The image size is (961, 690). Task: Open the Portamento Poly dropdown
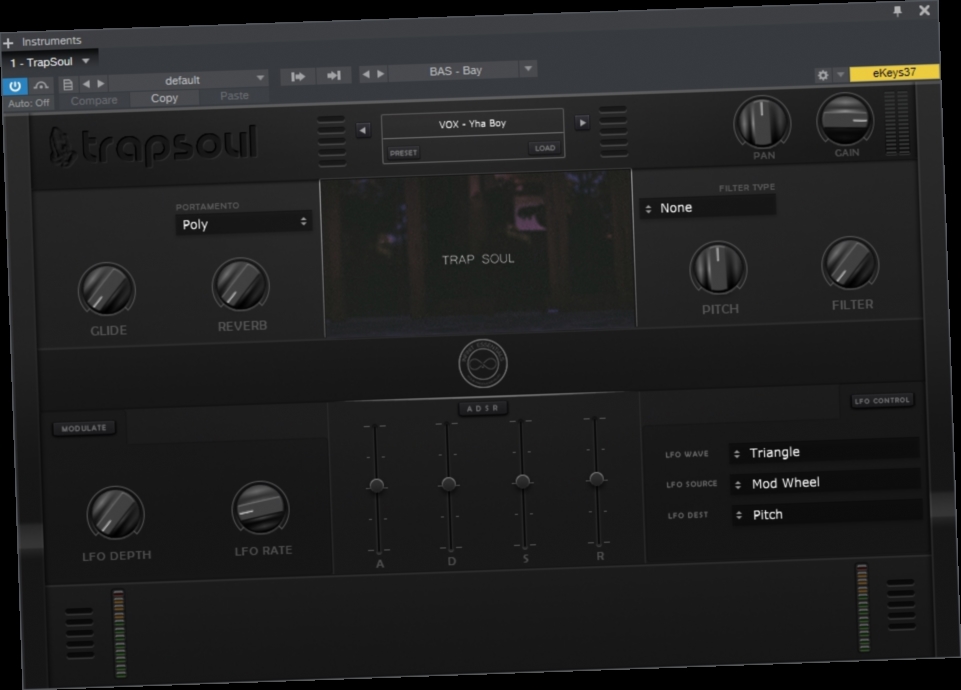[243, 224]
